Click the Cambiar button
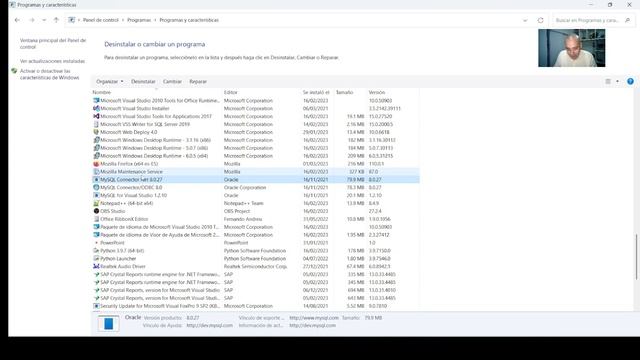This screenshot has width=640, height=360. 172,82
